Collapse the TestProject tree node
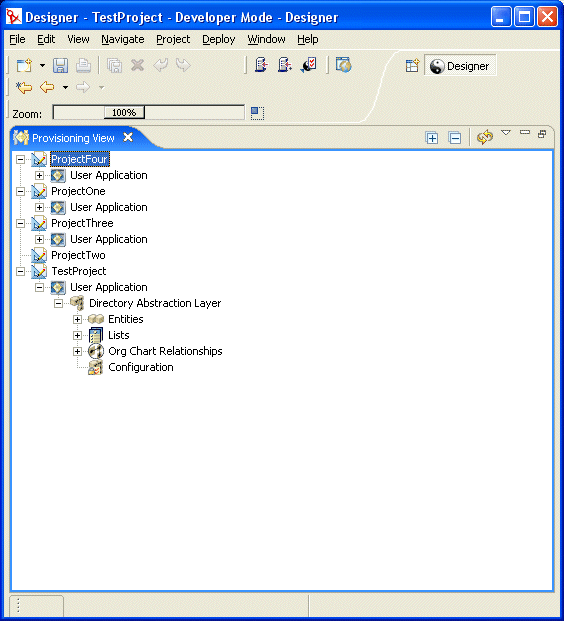564x621 pixels. 20,271
